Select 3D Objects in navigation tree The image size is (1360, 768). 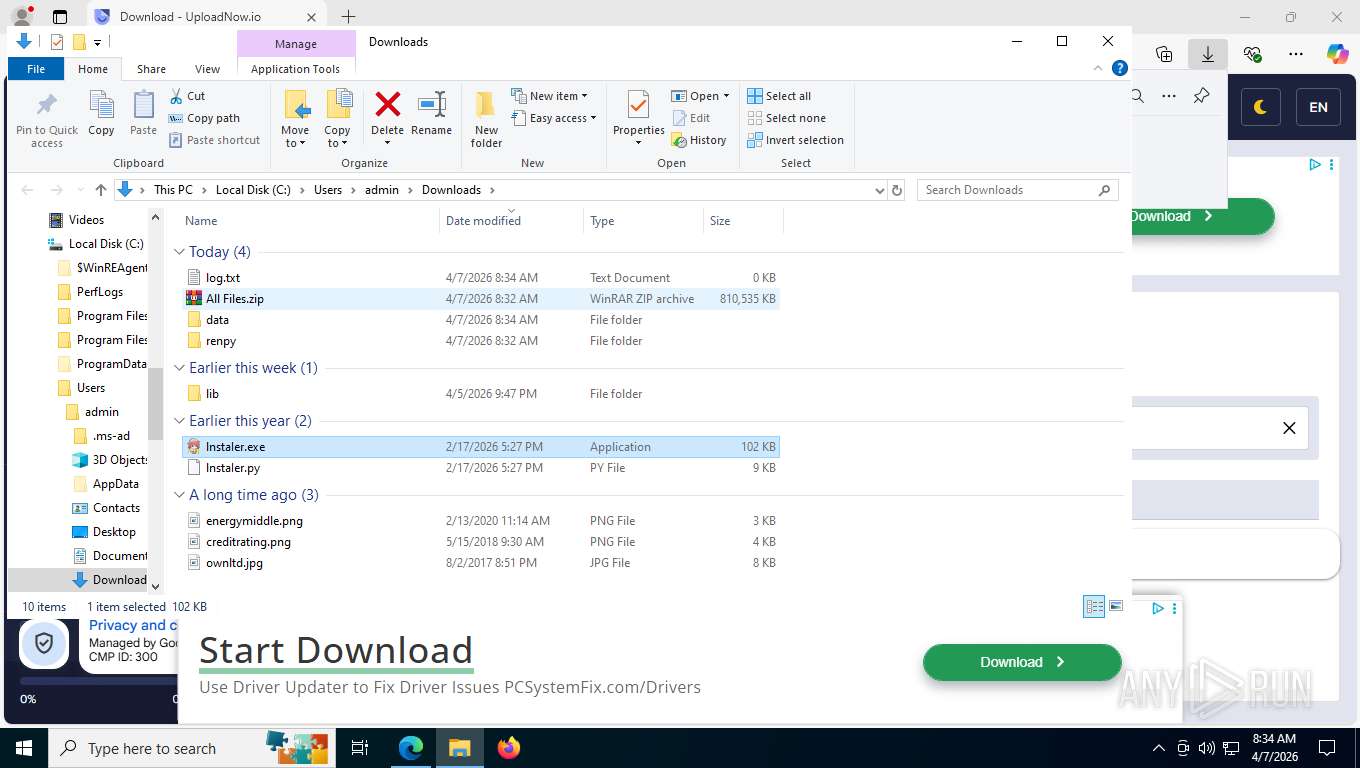(120, 460)
